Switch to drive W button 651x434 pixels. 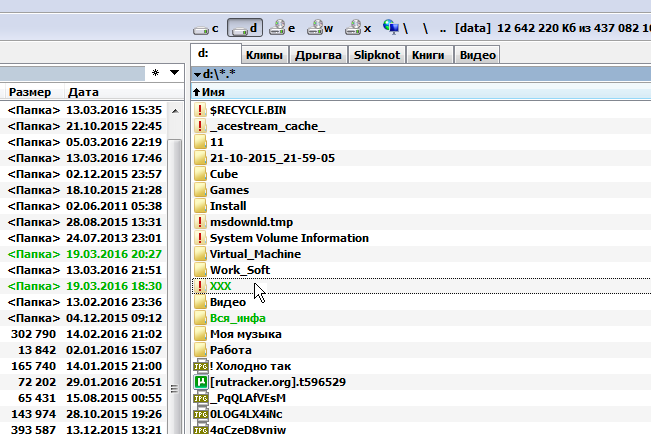pyautogui.click(x=320, y=28)
